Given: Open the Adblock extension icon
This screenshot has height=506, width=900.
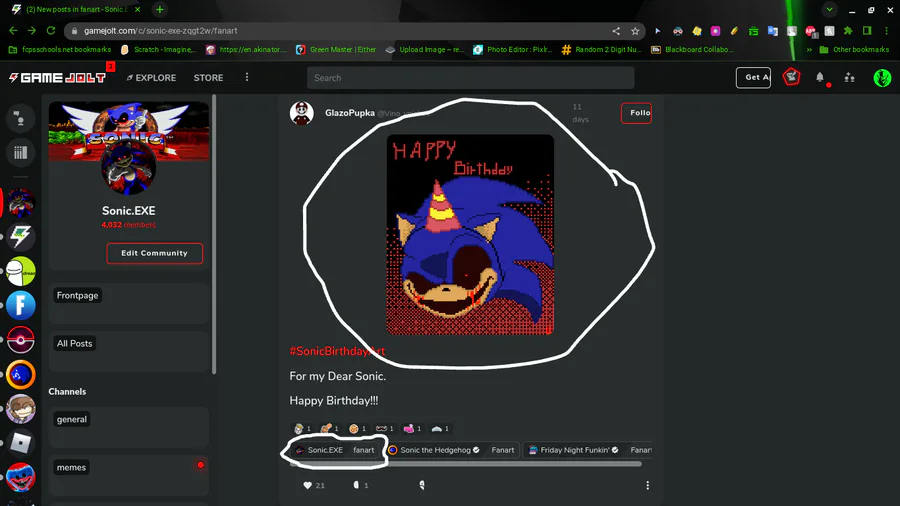Looking at the screenshot, I should pos(810,31).
